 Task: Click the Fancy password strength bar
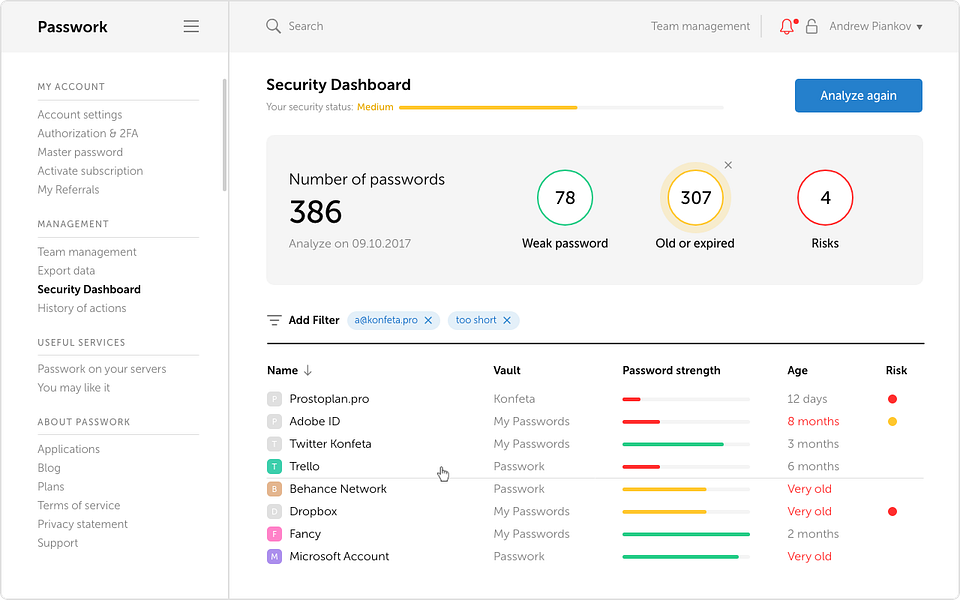pyautogui.click(x=686, y=534)
